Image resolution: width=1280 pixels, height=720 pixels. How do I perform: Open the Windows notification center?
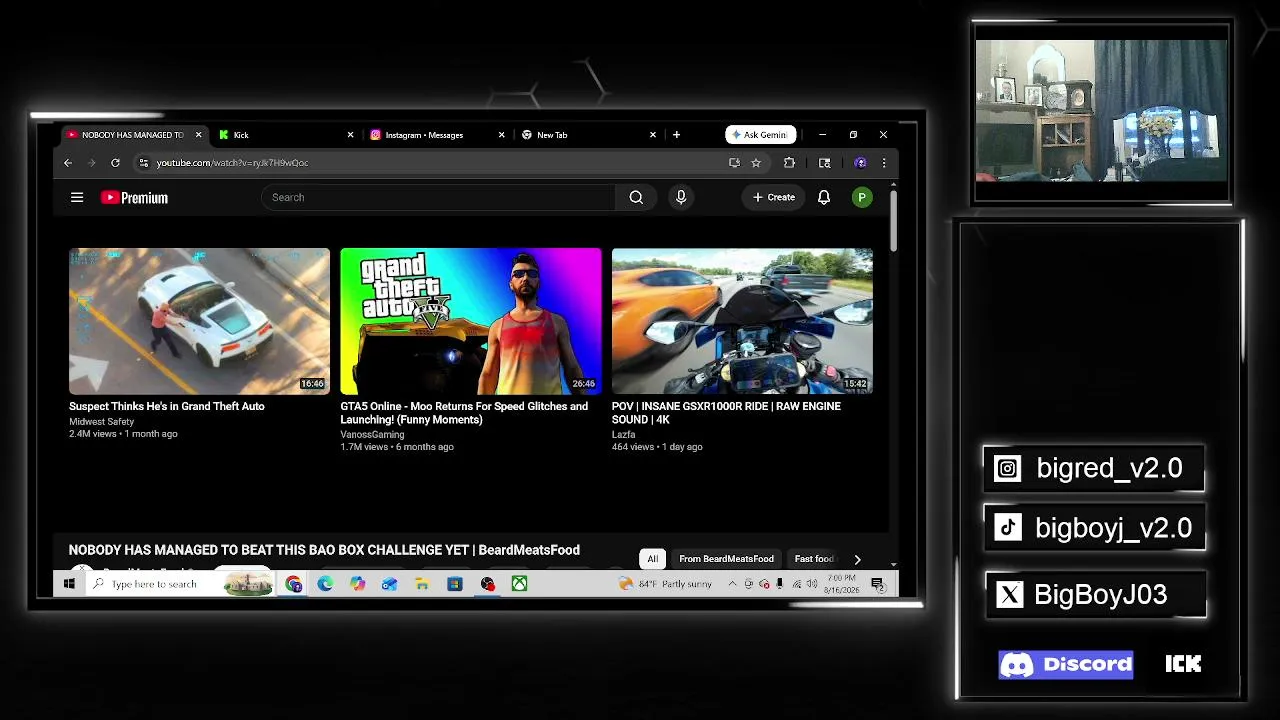877,584
